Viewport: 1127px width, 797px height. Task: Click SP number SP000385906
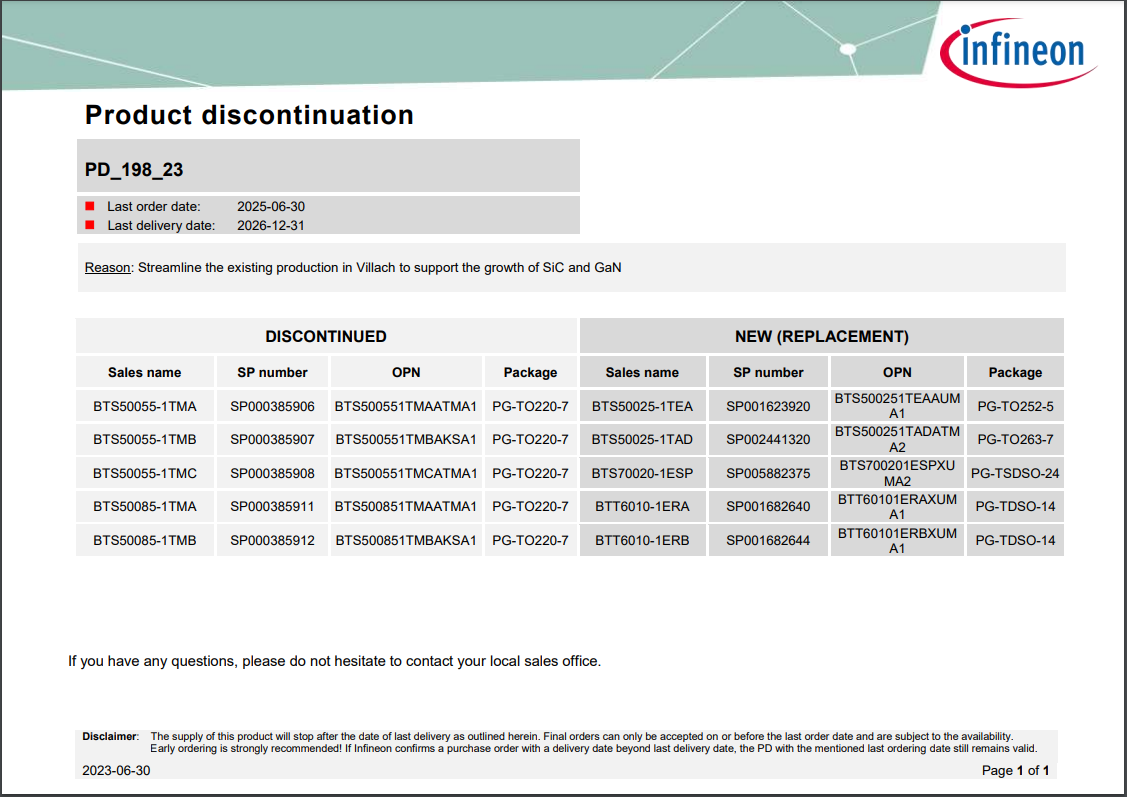click(272, 406)
